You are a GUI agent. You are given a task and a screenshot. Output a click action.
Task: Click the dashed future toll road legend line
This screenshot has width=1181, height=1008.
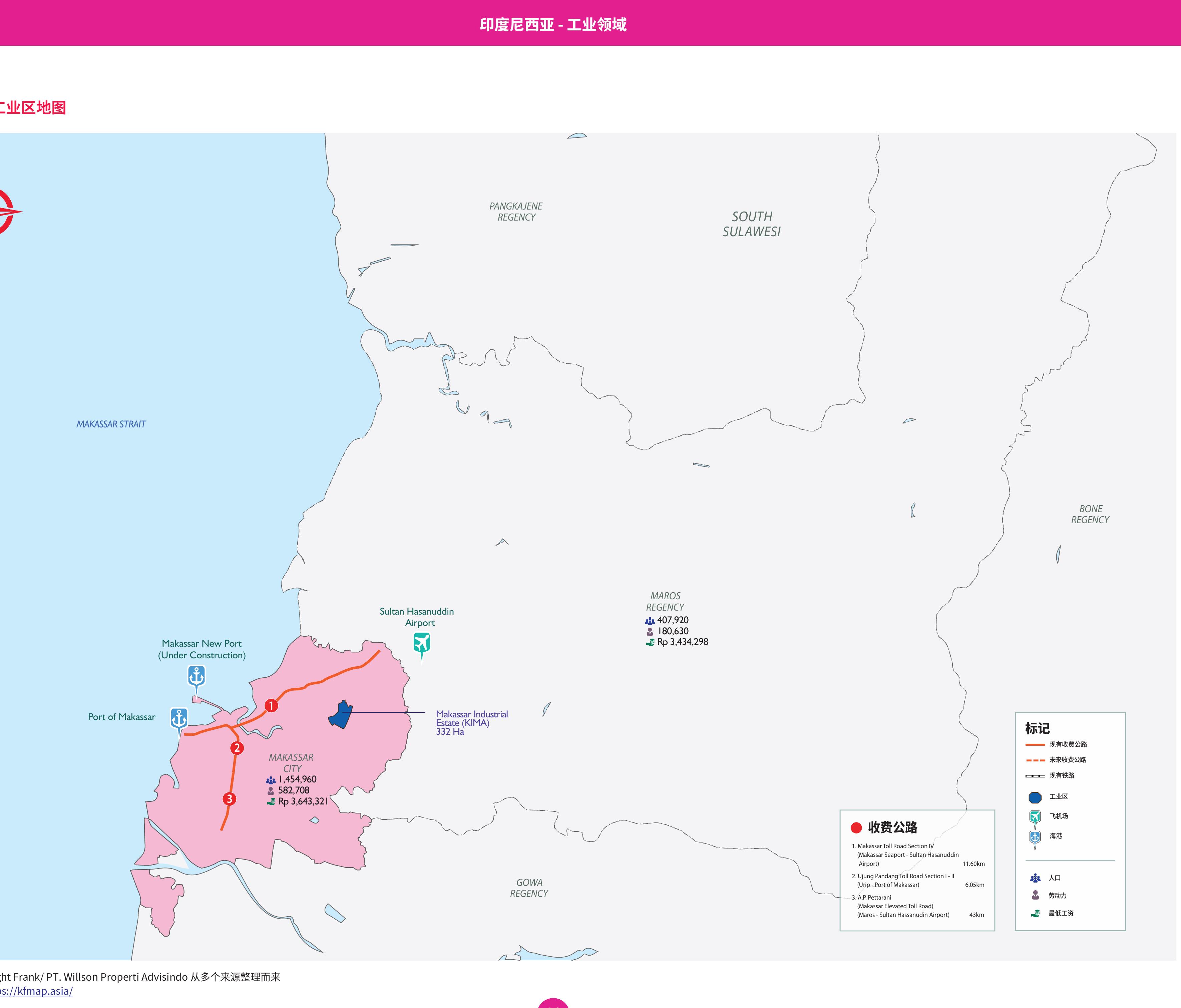click(x=1035, y=760)
